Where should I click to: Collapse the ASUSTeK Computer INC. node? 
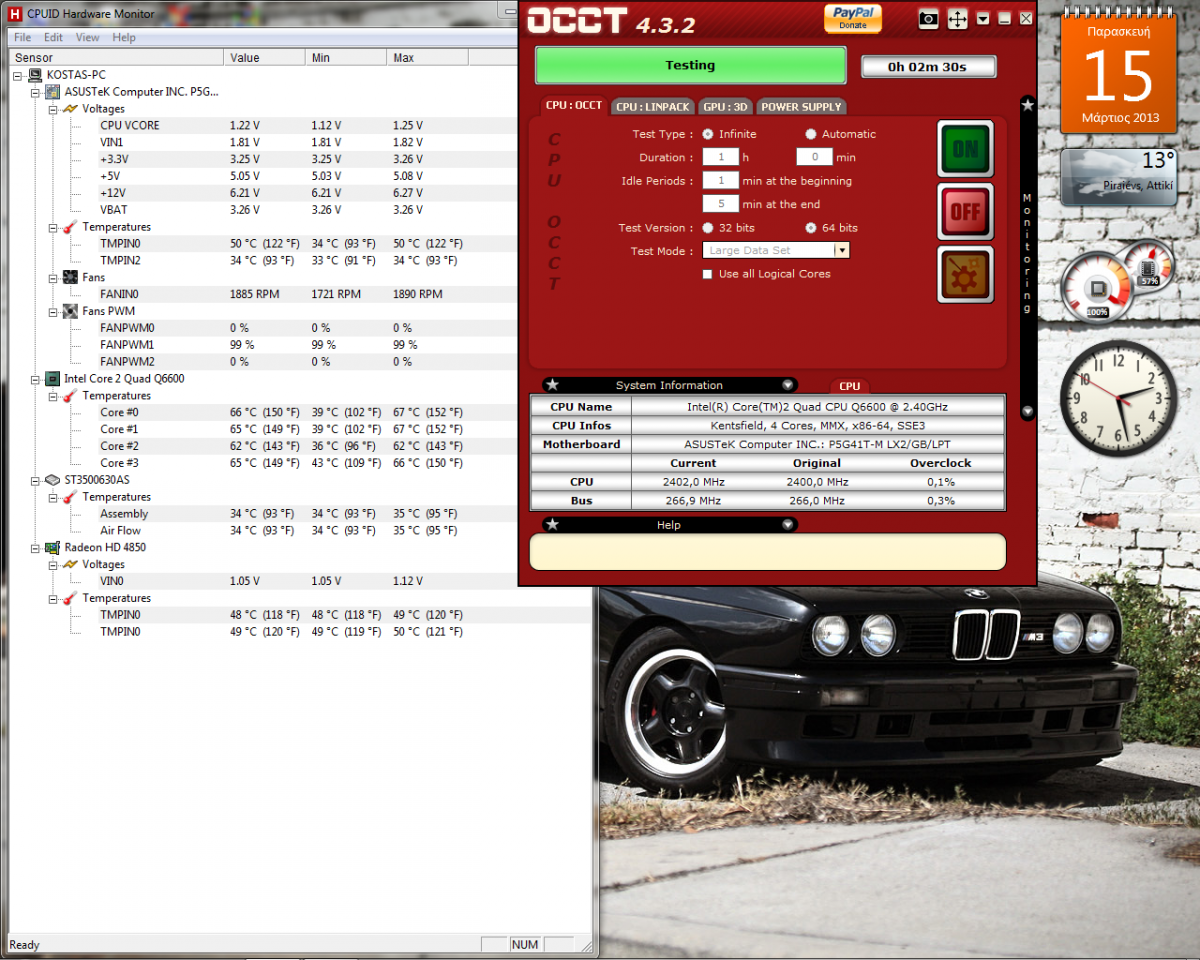35,92
